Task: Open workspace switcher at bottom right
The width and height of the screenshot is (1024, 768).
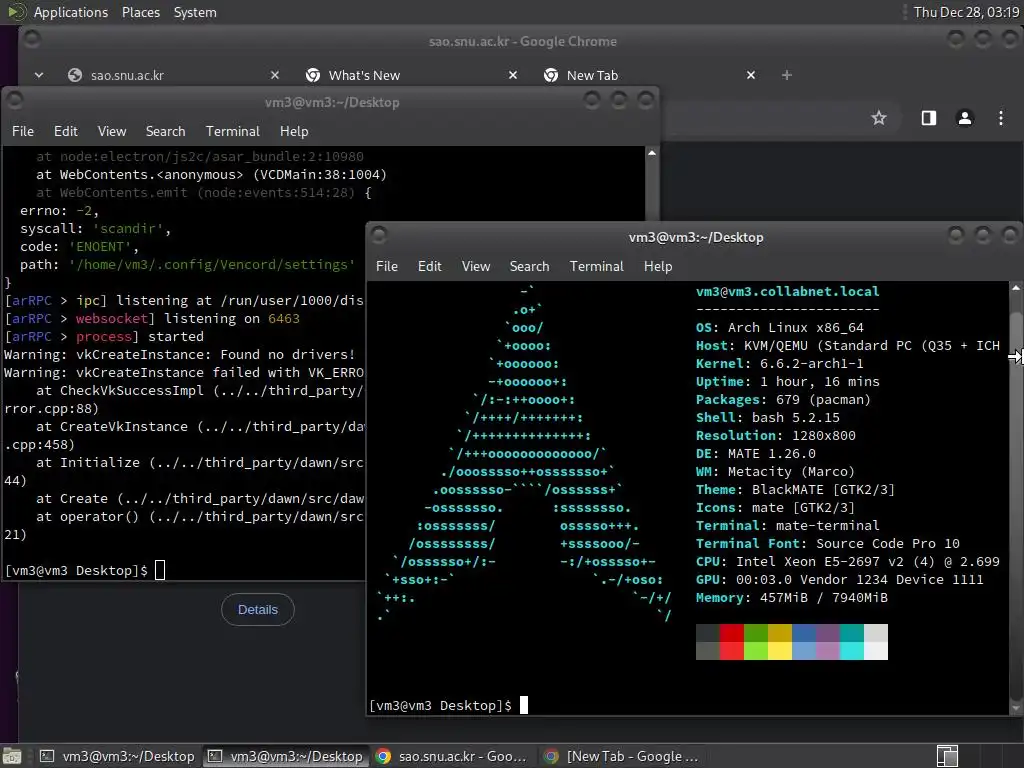Action: 947,756
